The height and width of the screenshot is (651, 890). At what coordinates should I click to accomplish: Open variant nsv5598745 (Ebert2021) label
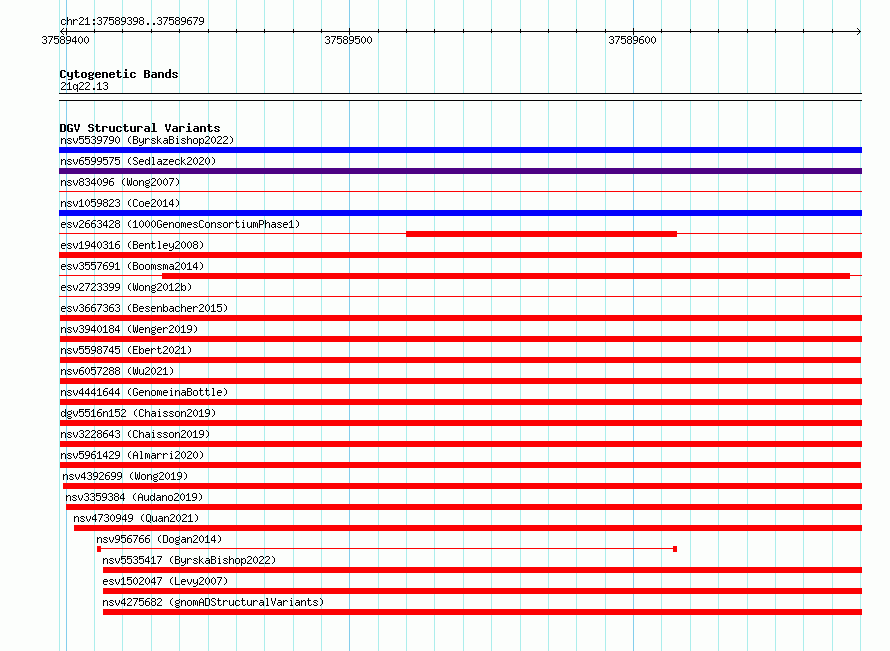(x=126, y=350)
